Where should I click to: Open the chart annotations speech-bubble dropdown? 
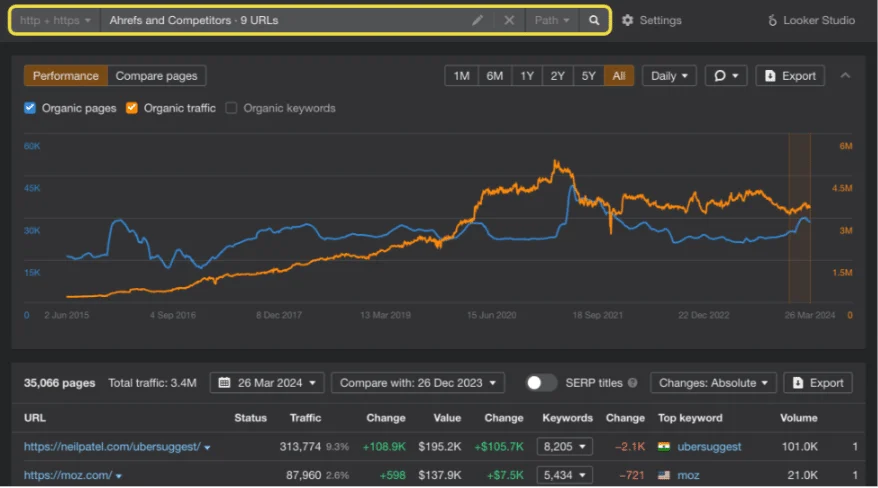click(726, 76)
